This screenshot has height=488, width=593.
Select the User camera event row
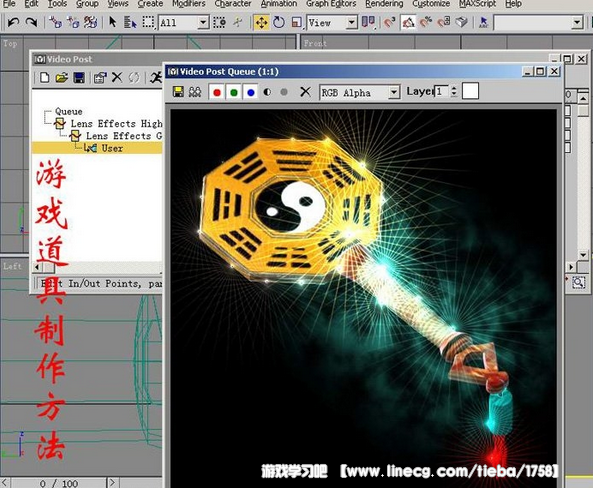click(97, 148)
